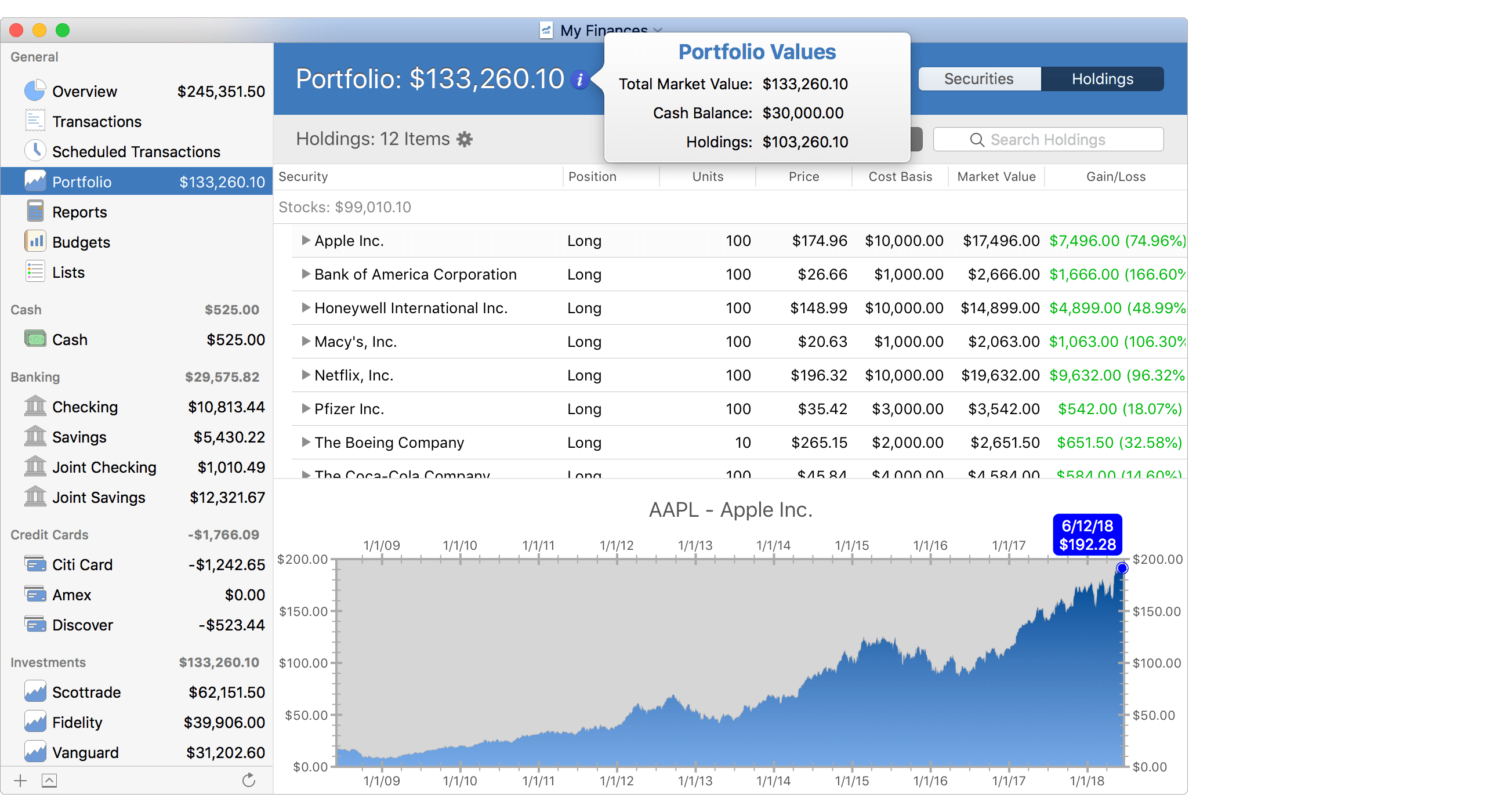
Task: Expand The Boeing Company row
Action: [306, 442]
